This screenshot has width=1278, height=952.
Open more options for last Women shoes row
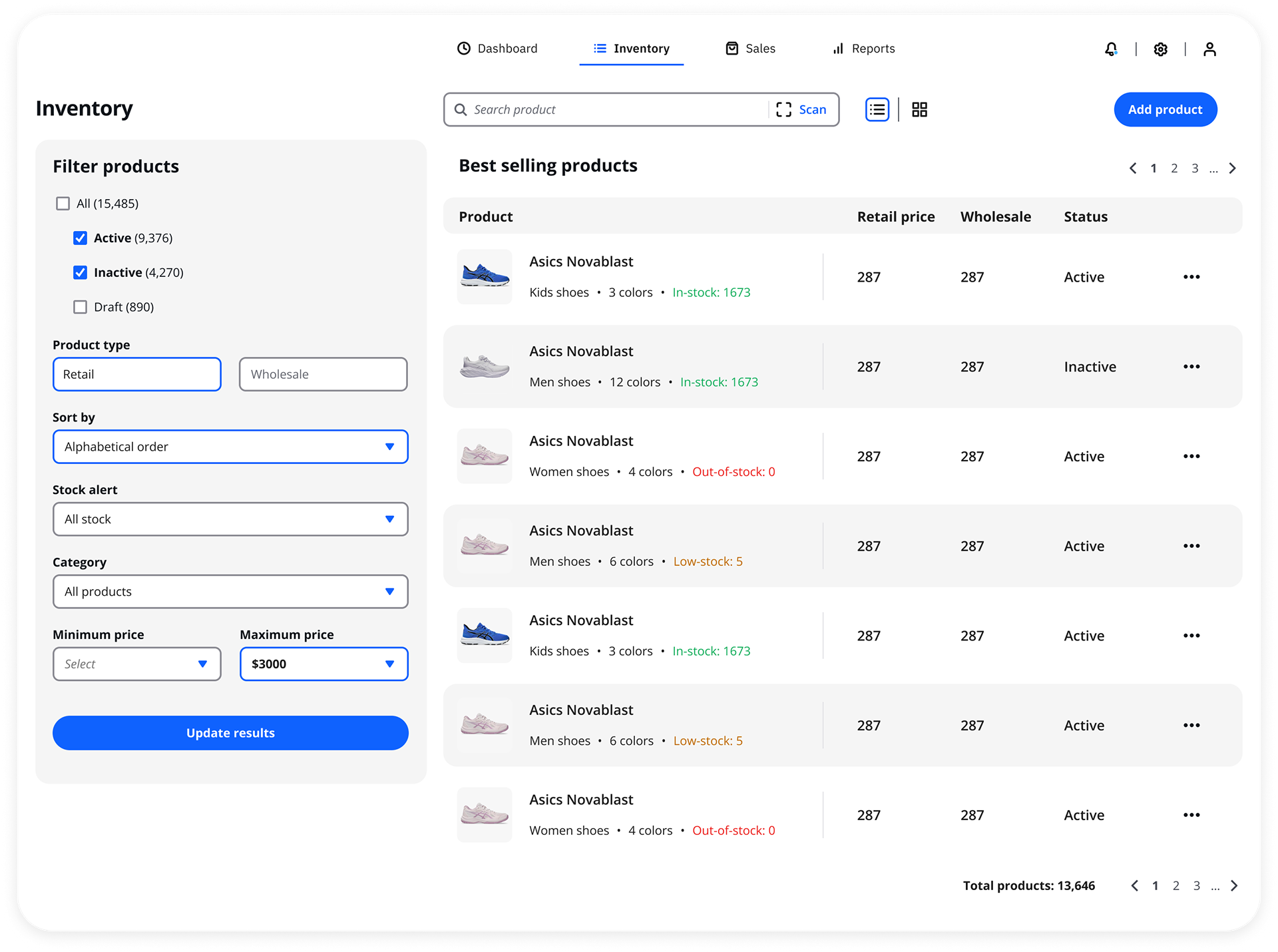(1191, 815)
